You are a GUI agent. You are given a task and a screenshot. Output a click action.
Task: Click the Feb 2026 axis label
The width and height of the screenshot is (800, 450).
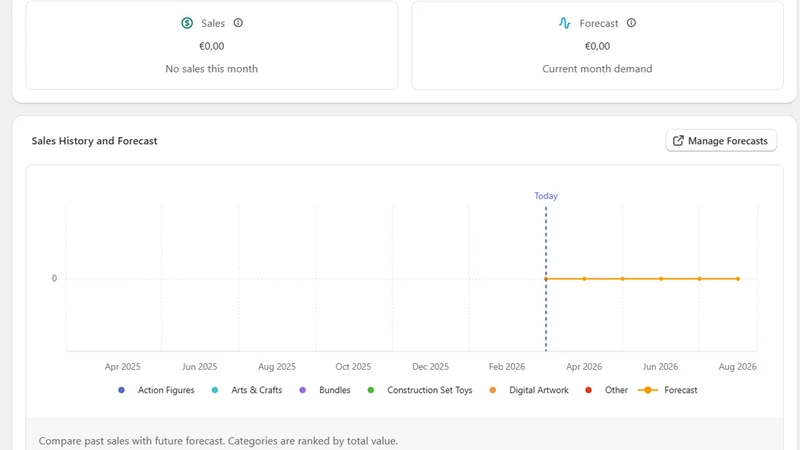click(507, 366)
